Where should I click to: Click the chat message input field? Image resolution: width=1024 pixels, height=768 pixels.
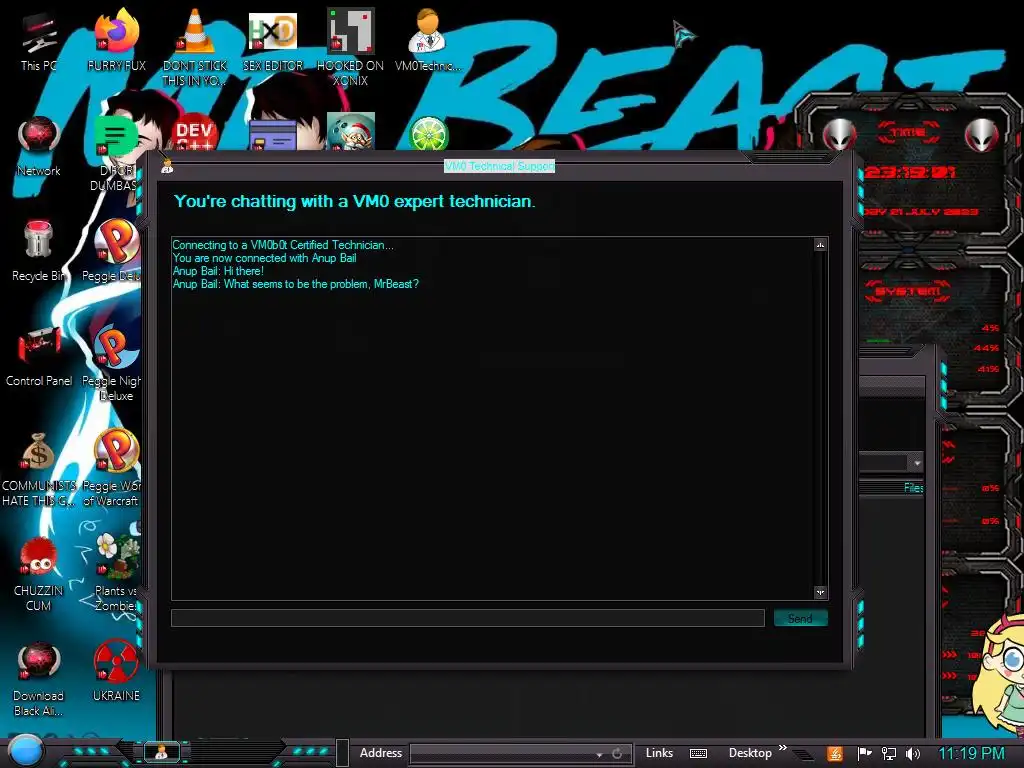(x=468, y=618)
